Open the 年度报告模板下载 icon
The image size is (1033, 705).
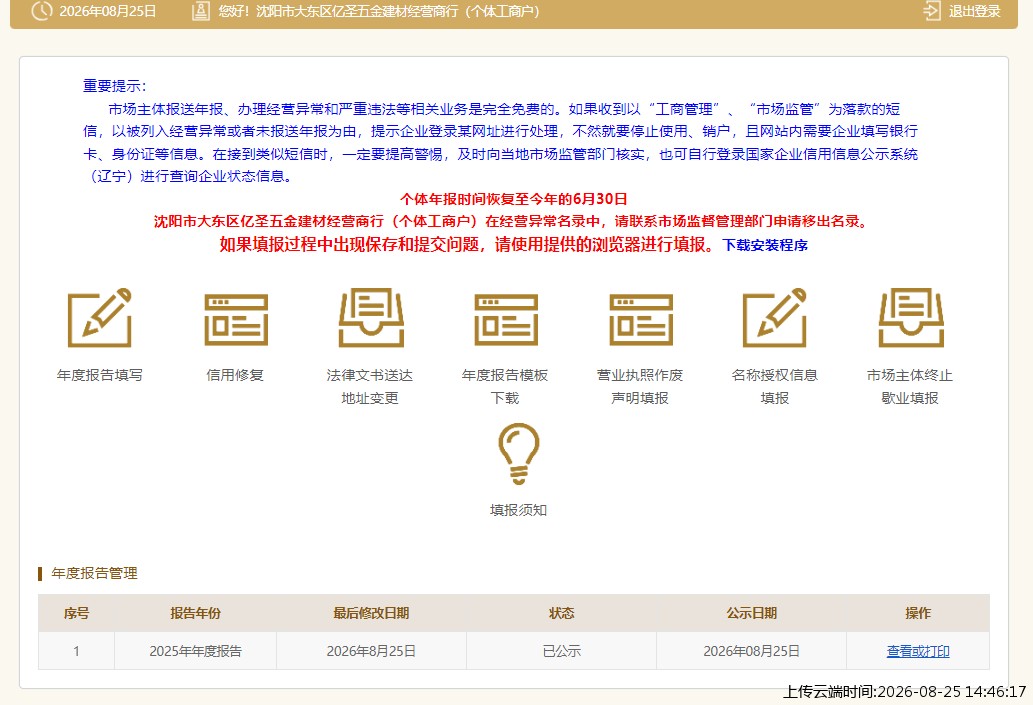[x=506, y=320]
